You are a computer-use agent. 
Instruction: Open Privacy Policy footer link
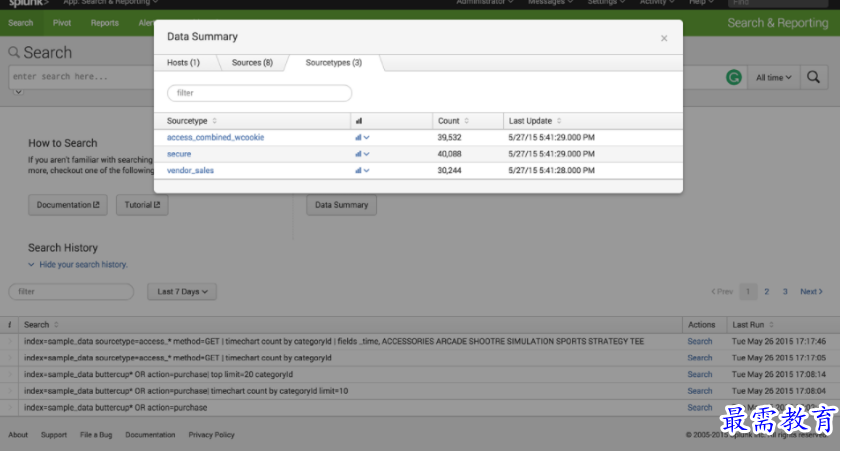(212, 435)
